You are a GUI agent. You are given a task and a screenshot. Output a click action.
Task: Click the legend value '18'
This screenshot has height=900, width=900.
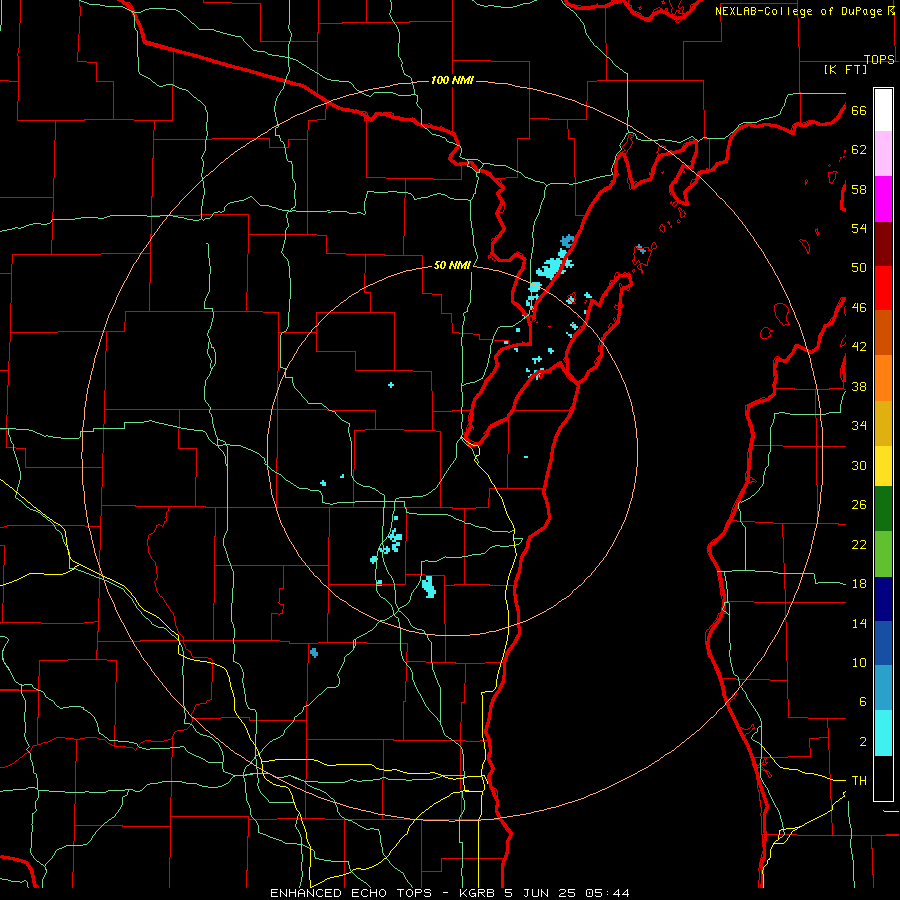(x=859, y=584)
